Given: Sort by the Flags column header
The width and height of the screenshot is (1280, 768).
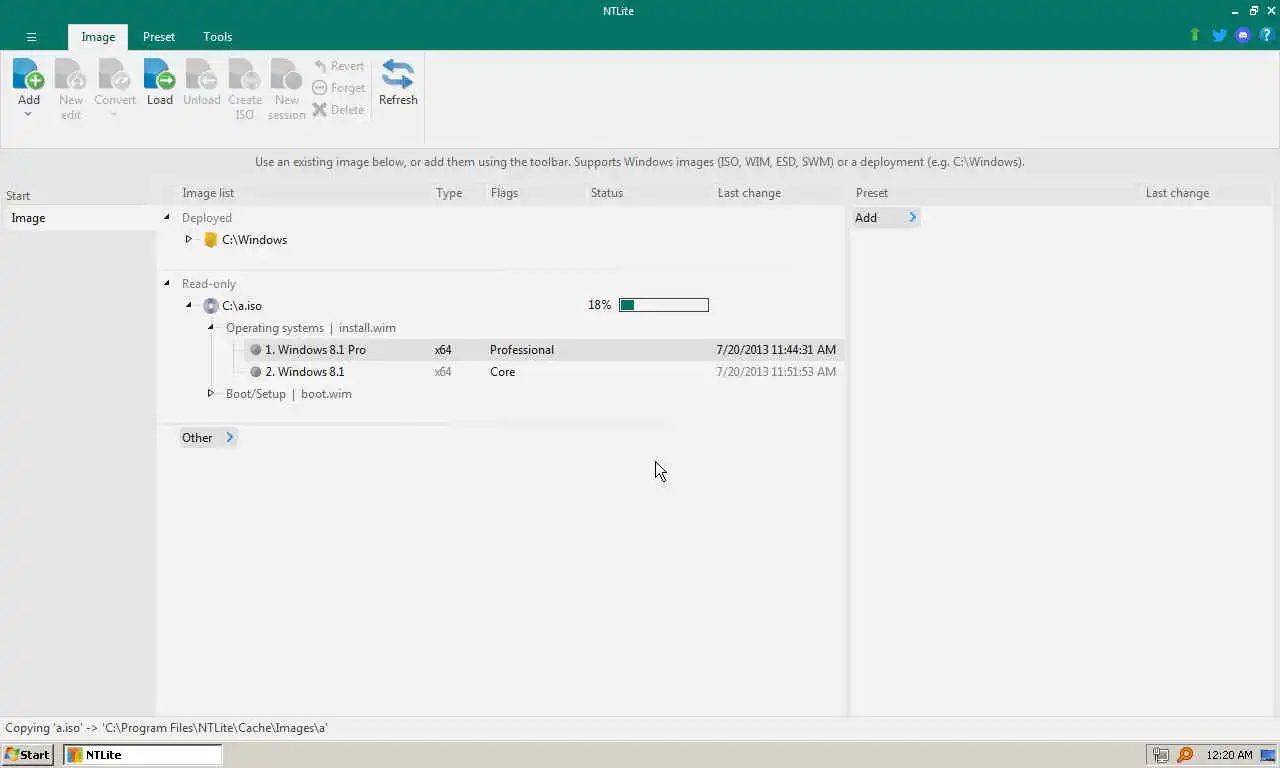Looking at the screenshot, I should click(x=504, y=193).
